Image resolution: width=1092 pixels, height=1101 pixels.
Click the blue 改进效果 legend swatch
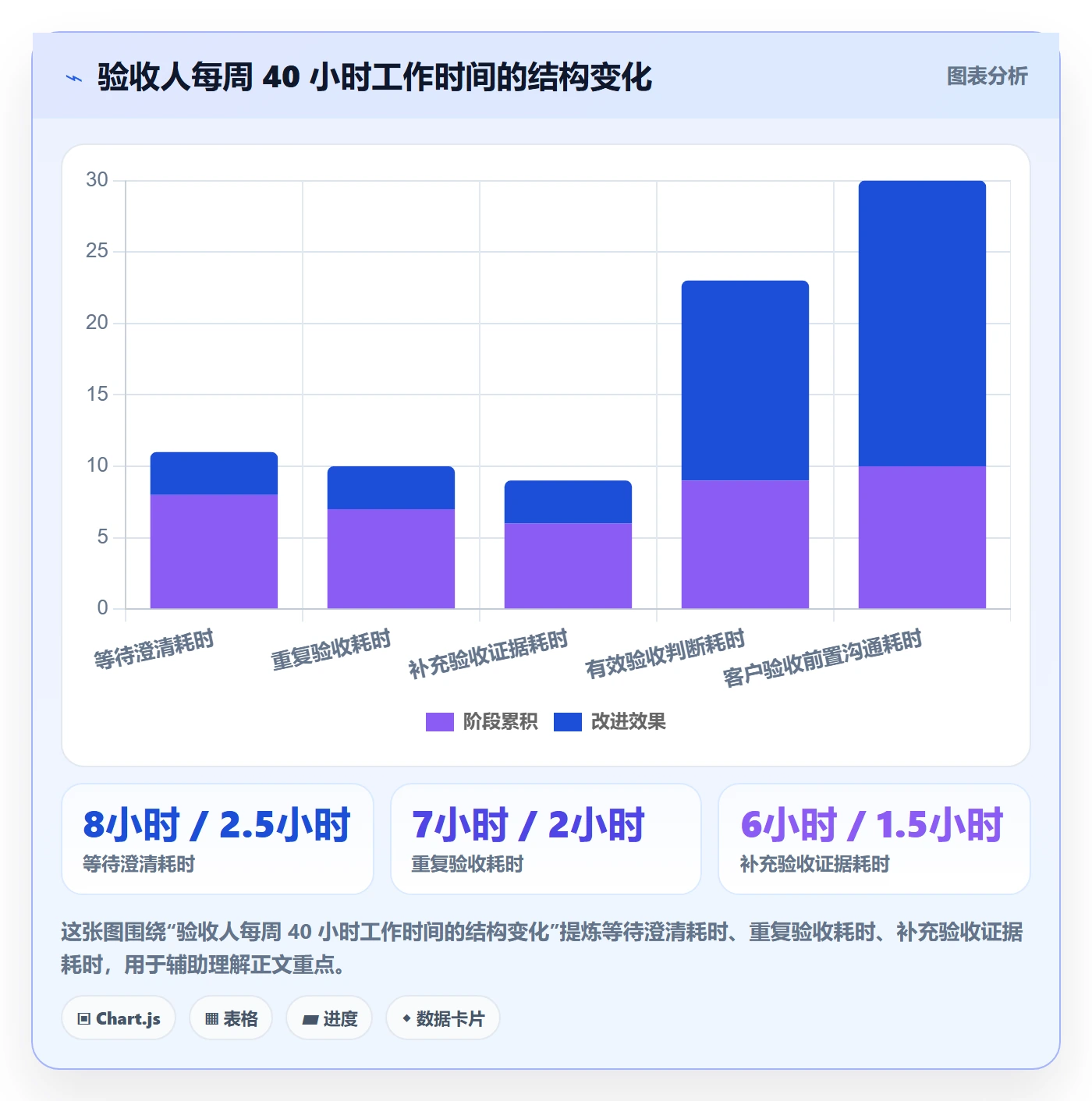click(x=568, y=722)
